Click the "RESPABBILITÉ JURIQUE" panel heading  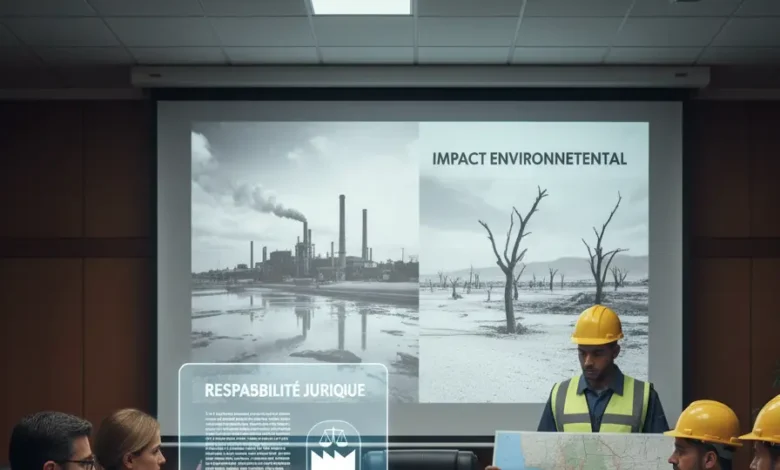(284, 389)
